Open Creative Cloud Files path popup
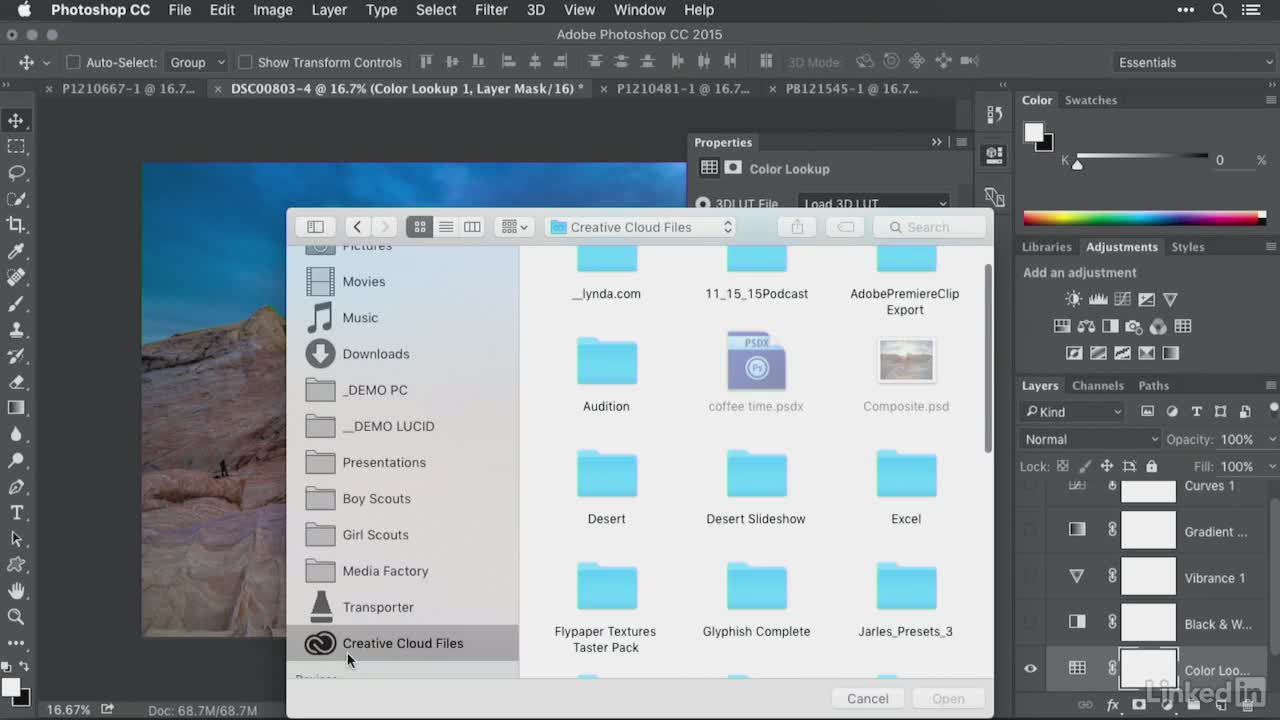Viewport: 1280px width, 720px height. [641, 227]
